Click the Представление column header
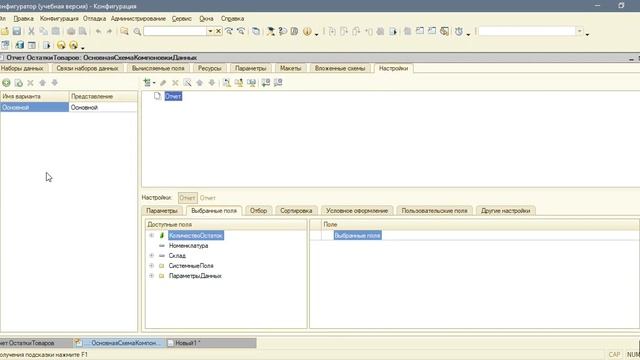The height and width of the screenshot is (360, 640). (x=103, y=96)
